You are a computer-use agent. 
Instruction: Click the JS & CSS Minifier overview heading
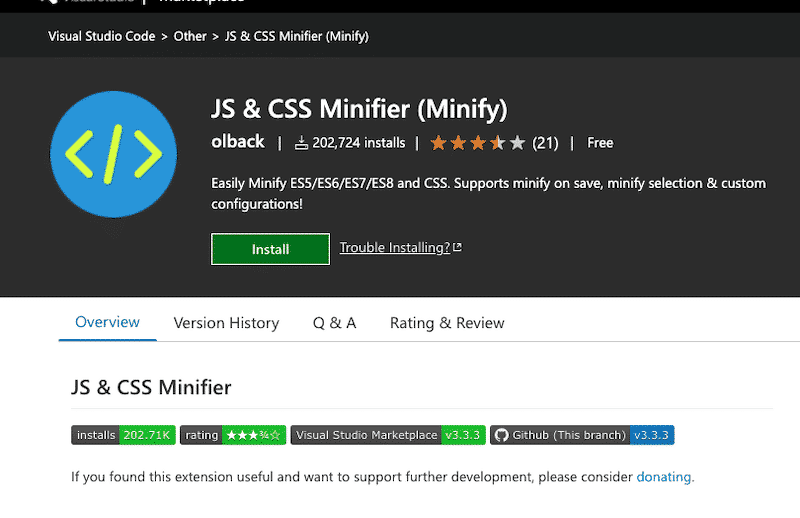click(151, 387)
